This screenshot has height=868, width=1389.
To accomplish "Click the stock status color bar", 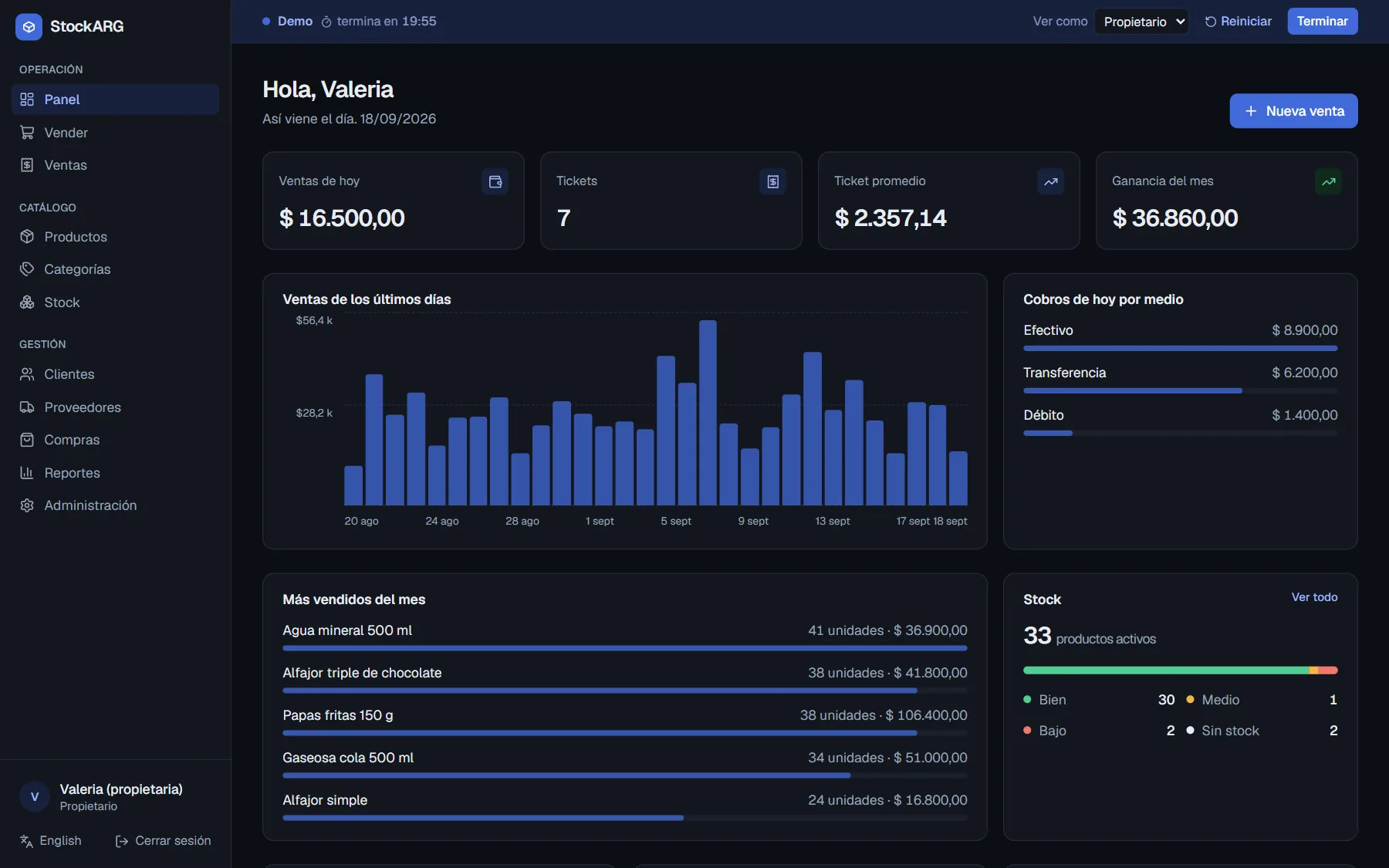I will pyautogui.click(x=1180, y=670).
